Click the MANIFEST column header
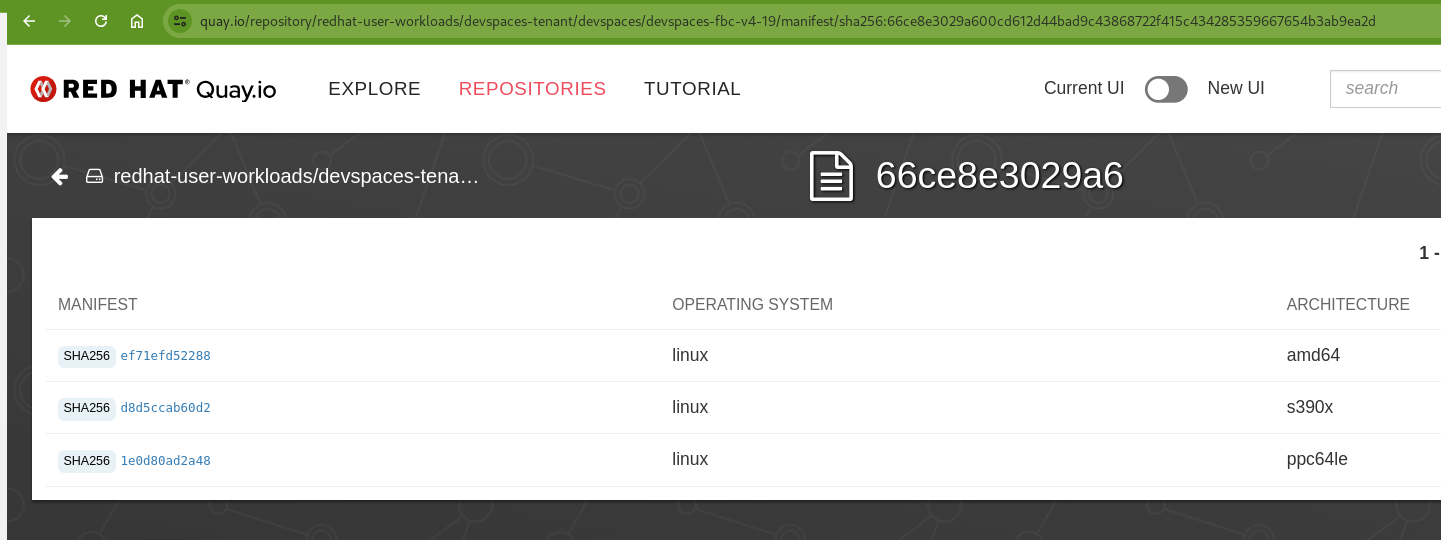The image size is (1441, 540). click(98, 304)
